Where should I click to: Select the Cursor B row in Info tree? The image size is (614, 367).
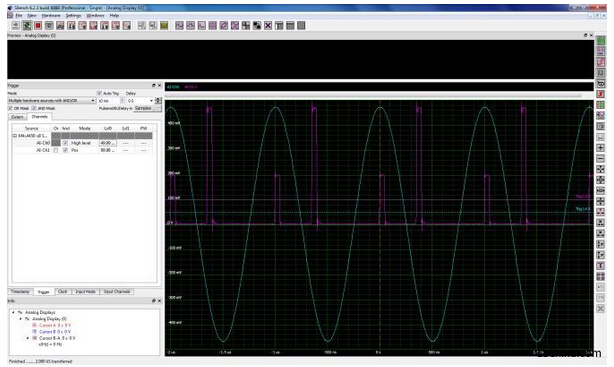(x=52, y=332)
